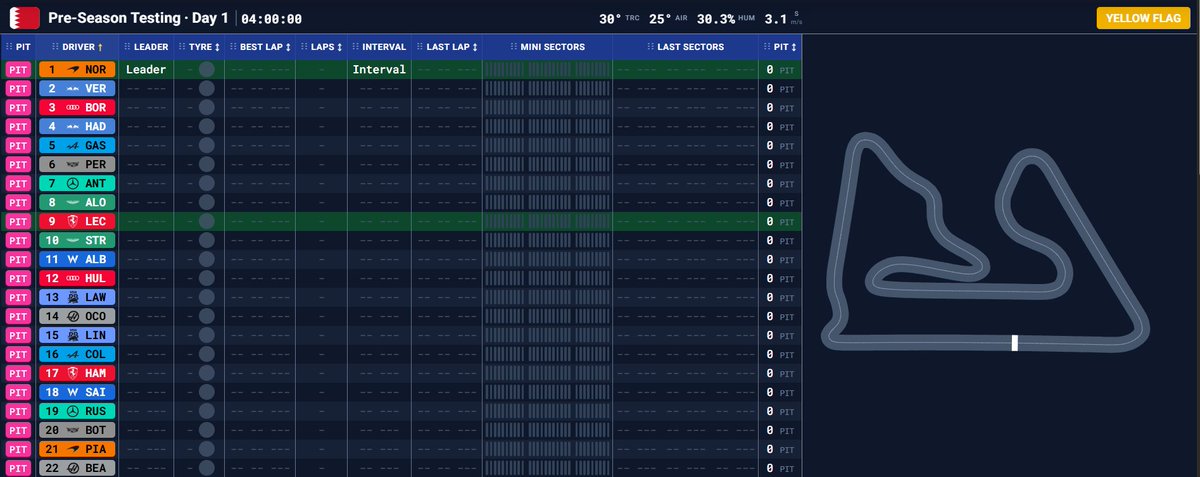
Task: Sort by right-side PIT column header
Action: coord(779,46)
